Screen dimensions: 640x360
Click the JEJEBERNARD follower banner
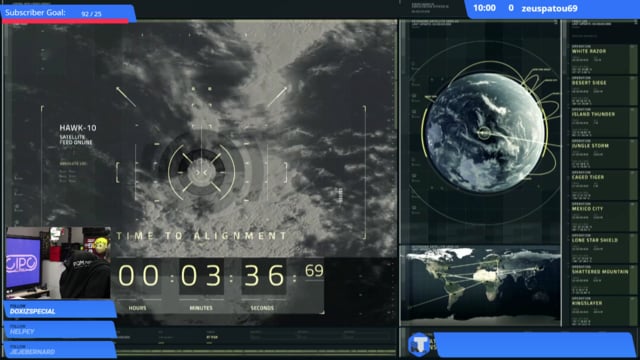(x=60, y=350)
